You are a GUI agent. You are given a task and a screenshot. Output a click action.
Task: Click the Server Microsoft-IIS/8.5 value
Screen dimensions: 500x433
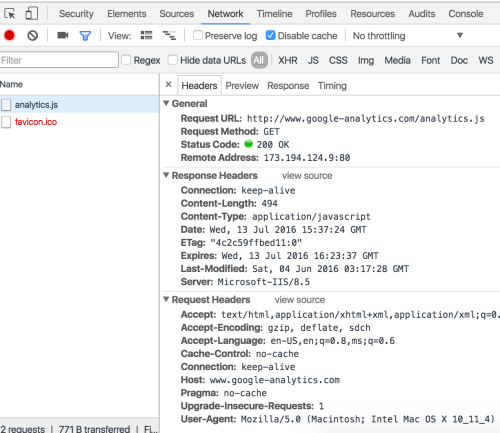pyautogui.click(x=264, y=282)
